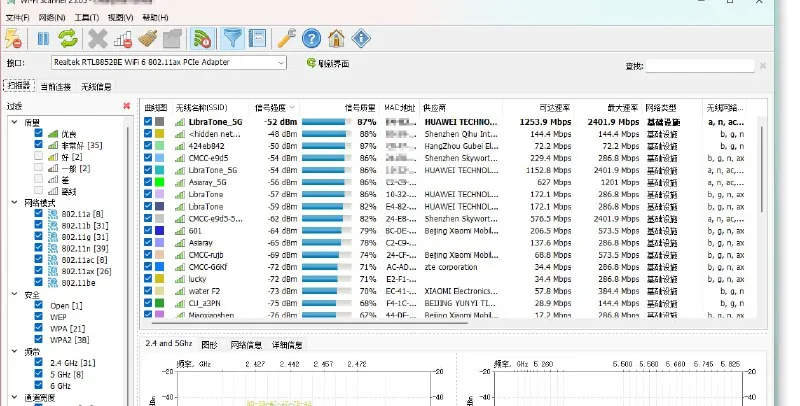Click the signal bars remove icon
The width and height of the screenshot is (800, 406).
click(122, 39)
